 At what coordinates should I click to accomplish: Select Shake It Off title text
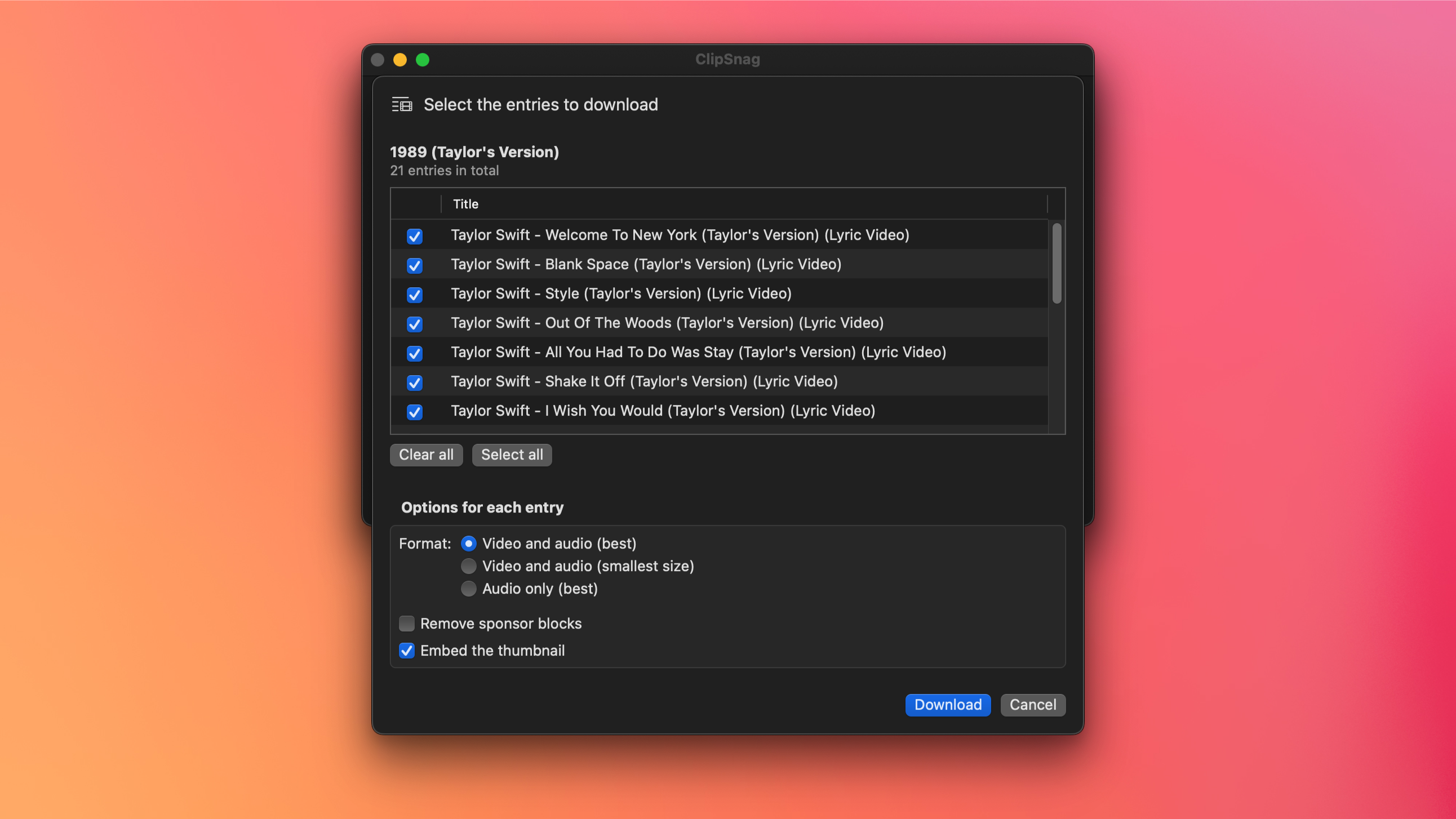[645, 382]
